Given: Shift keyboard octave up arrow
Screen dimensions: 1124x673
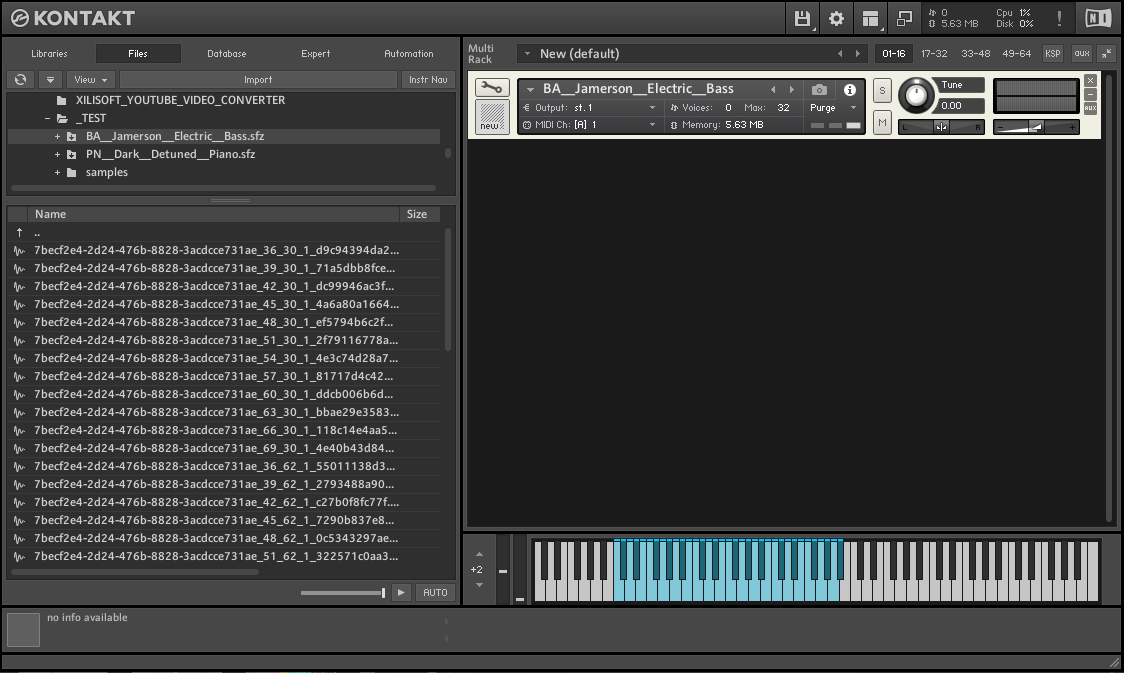Looking at the screenshot, I should [480, 554].
